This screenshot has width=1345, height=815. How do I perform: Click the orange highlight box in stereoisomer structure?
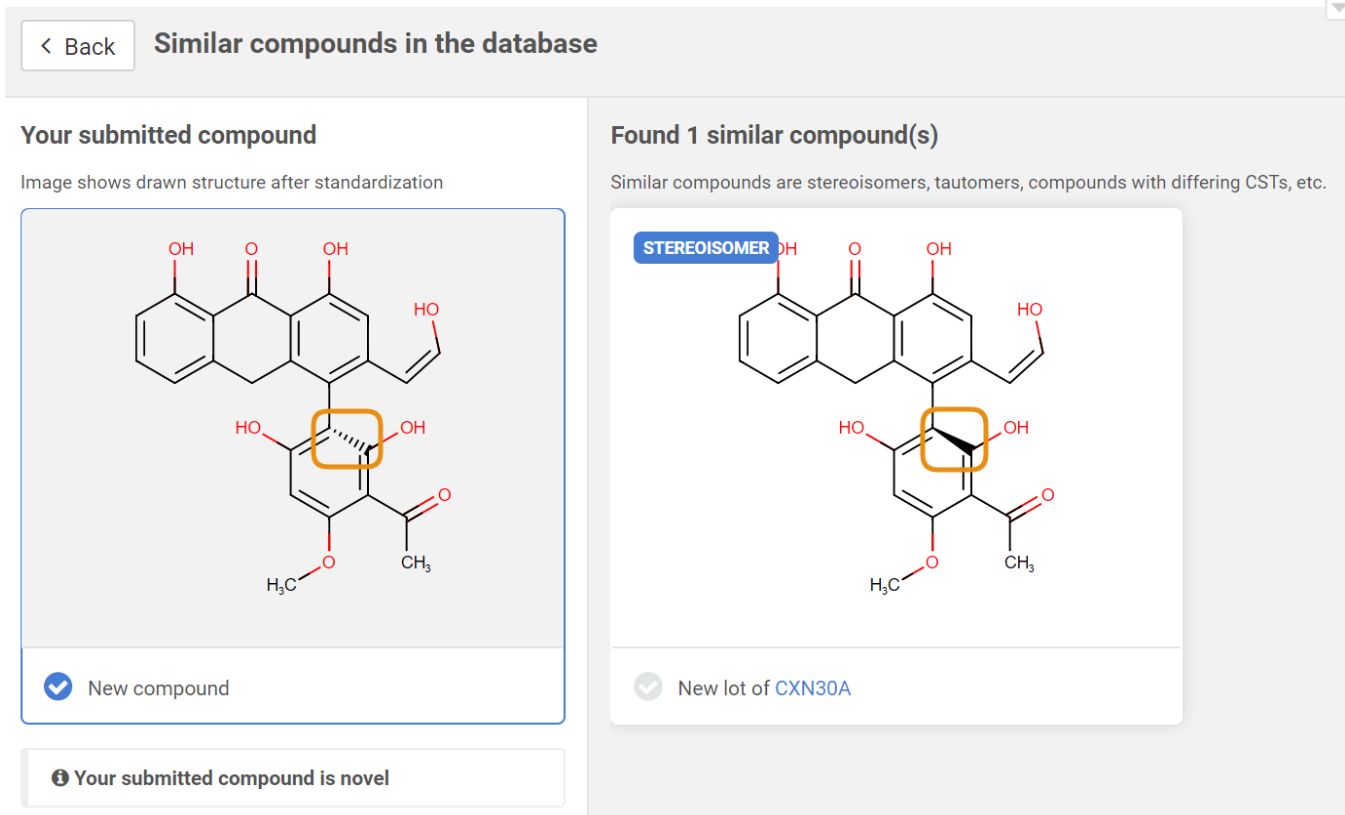953,438
